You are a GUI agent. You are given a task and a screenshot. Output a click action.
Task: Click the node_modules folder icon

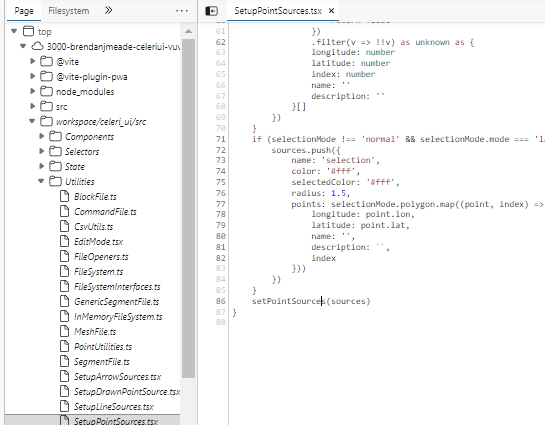coord(46,91)
